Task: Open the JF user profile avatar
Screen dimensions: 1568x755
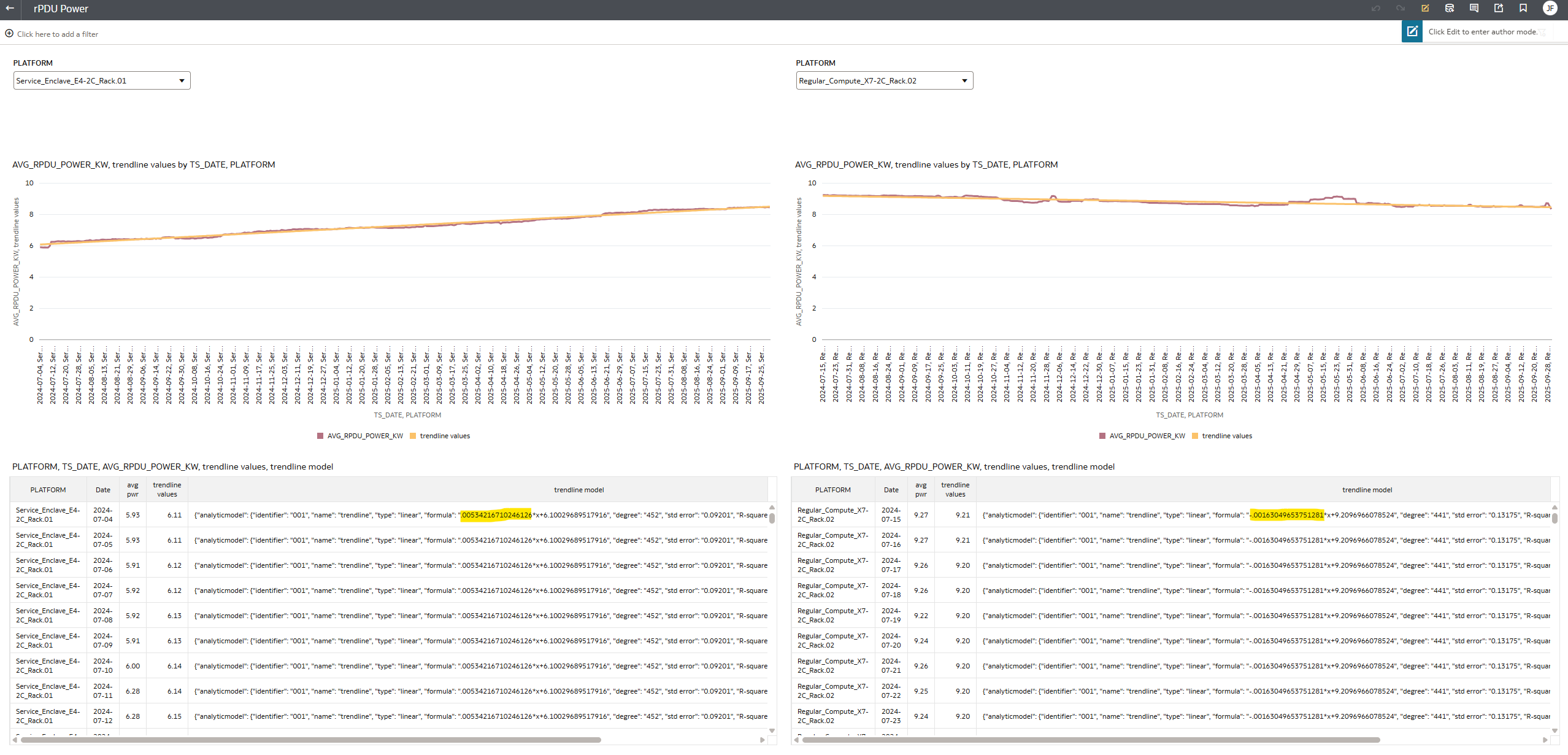Action: [1550, 9]
